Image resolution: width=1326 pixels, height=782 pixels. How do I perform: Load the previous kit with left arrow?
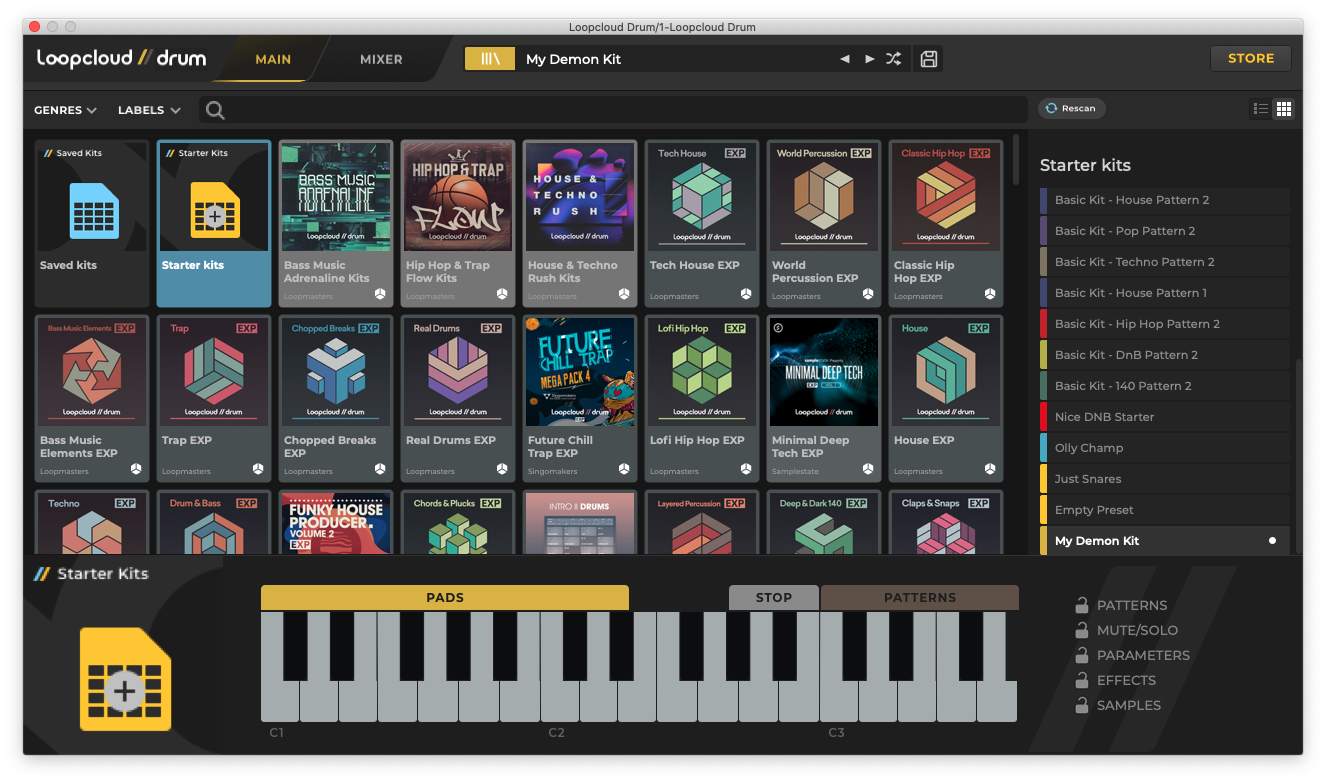pyautogui.click(x=844, y=59)
